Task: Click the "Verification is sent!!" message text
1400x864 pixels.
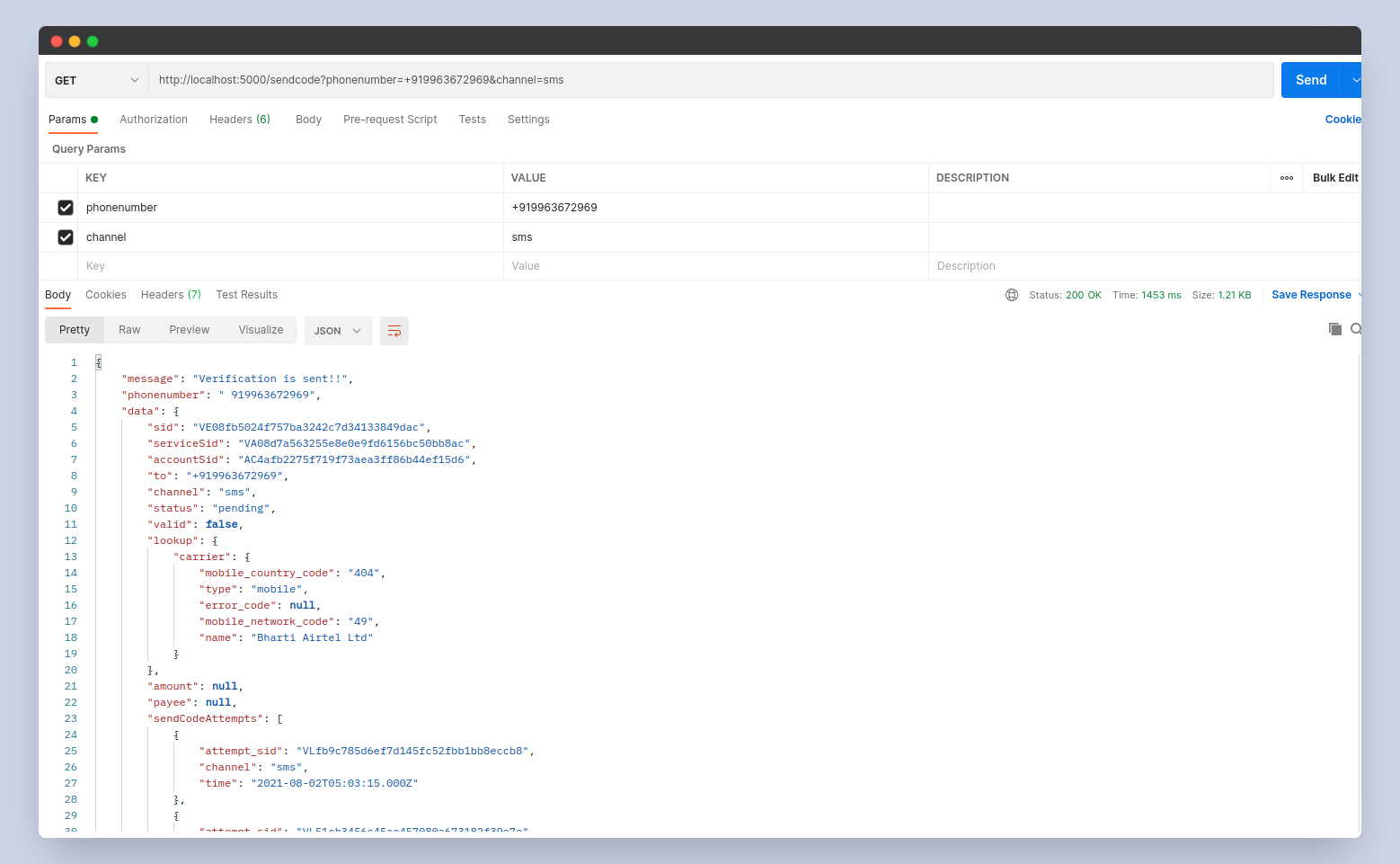Action: coord(270,379)
